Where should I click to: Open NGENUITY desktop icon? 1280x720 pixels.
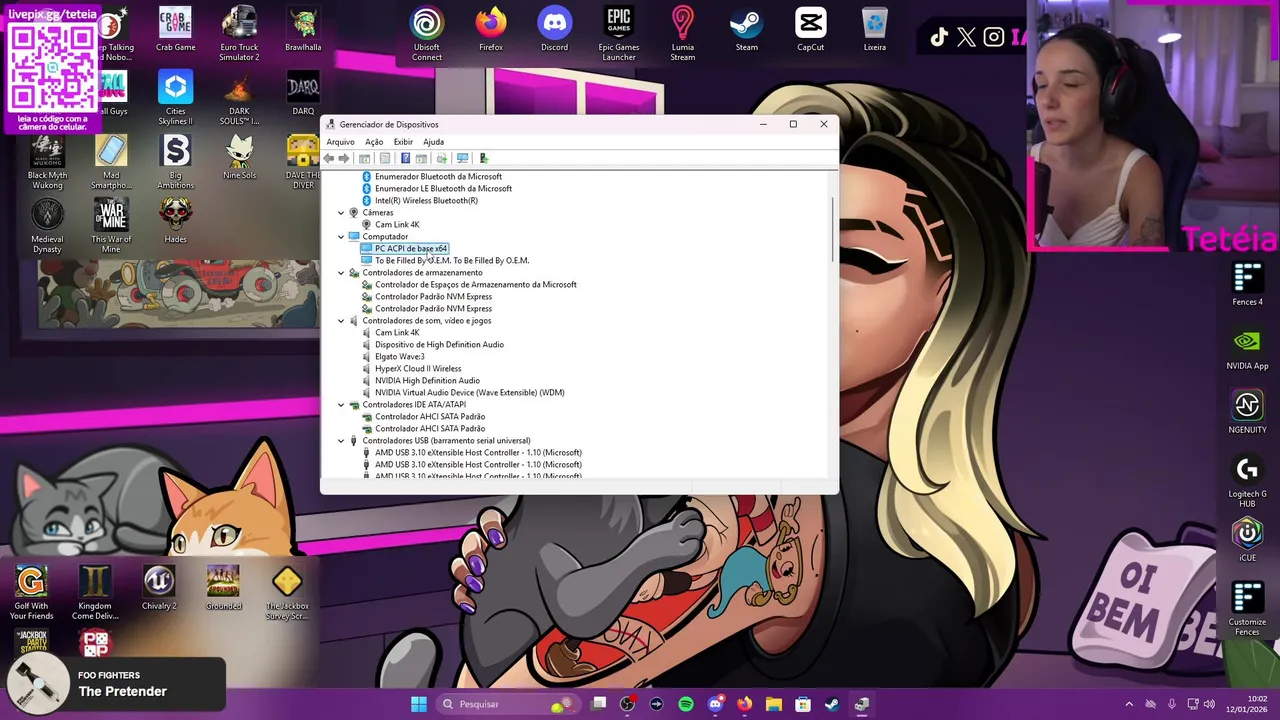[x=1247, y=412]
